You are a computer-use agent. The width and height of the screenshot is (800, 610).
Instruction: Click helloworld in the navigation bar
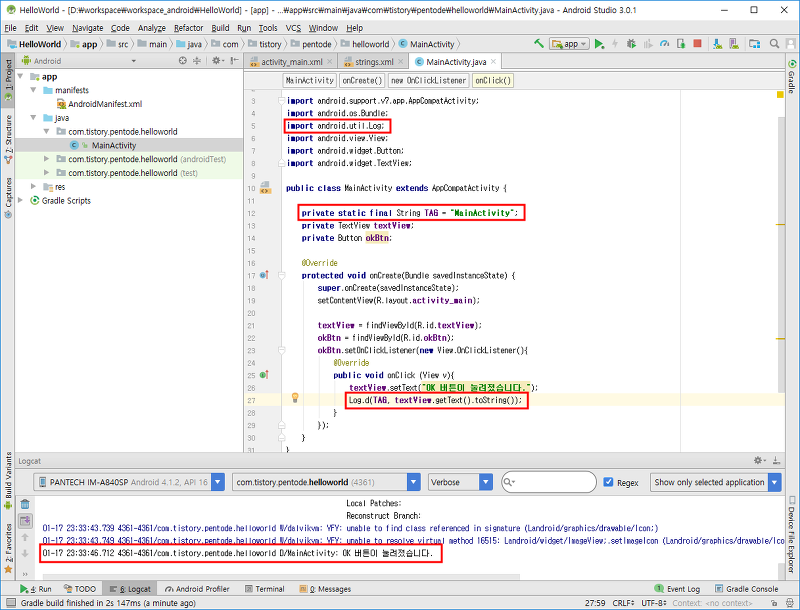pyautogui.click(x=365, y=44)
